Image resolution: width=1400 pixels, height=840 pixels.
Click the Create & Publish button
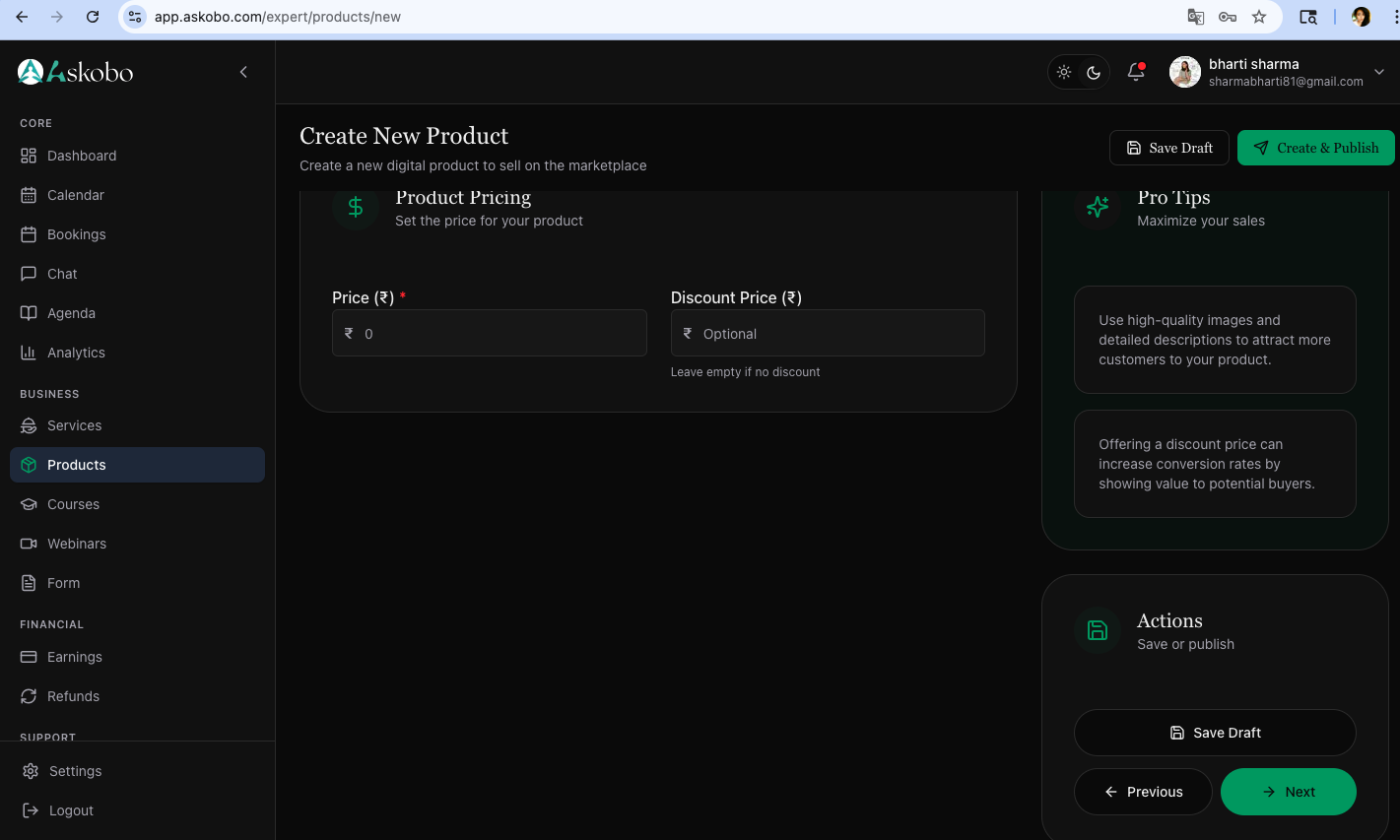pos(1315,148)
